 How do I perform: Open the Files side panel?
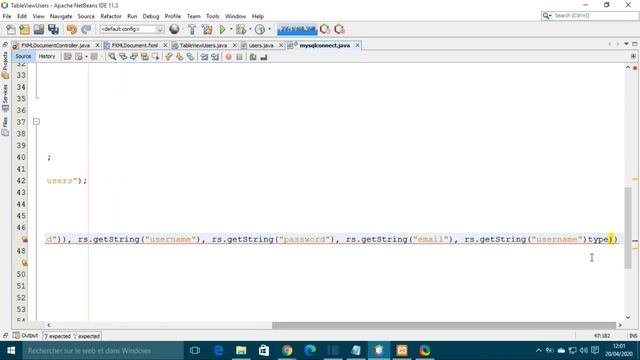tap(5, 127)
